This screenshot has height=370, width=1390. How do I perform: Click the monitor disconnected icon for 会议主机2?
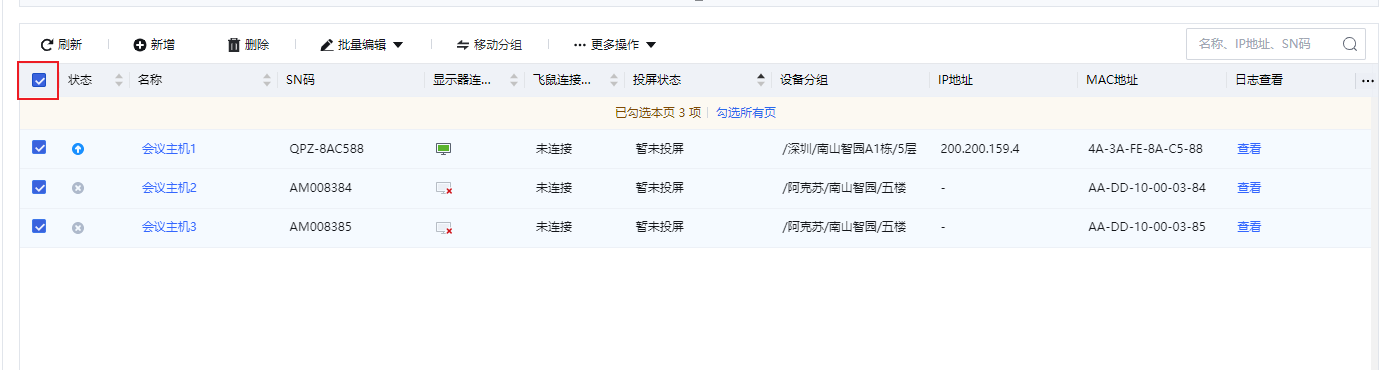pyautogui.click(x=444, y=188)
